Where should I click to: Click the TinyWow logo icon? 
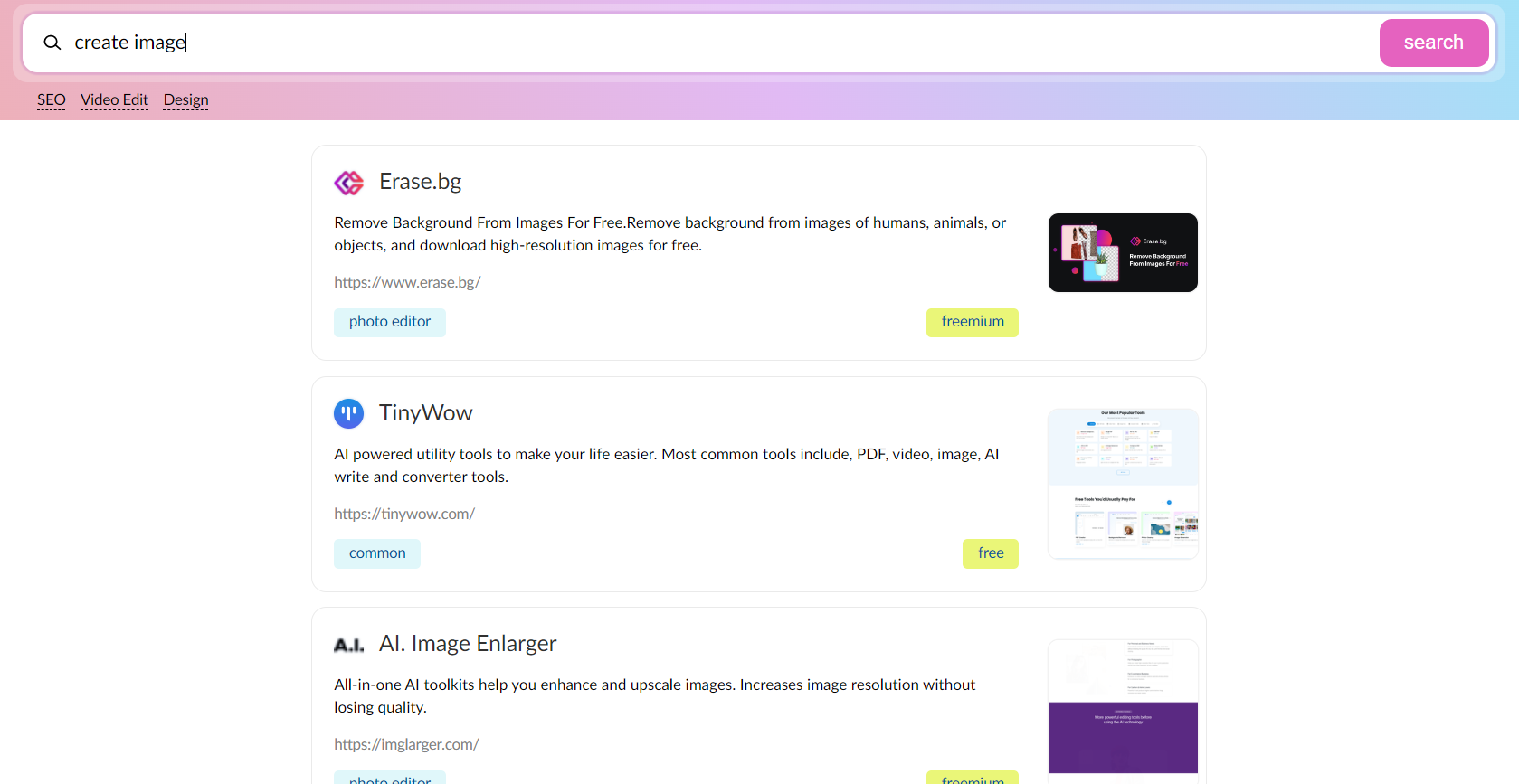(348, 413)
